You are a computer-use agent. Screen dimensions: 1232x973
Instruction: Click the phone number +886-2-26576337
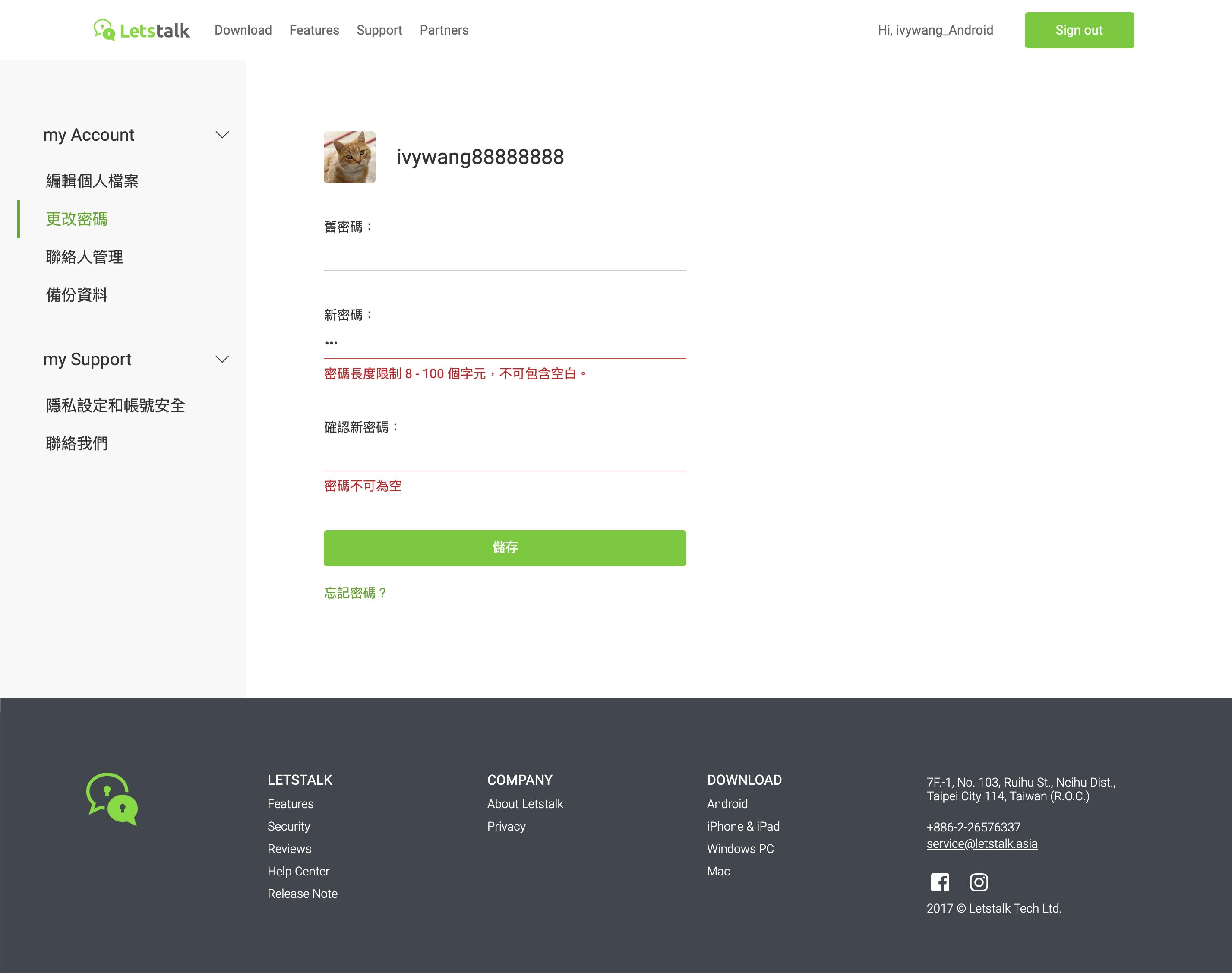[973, 827]
